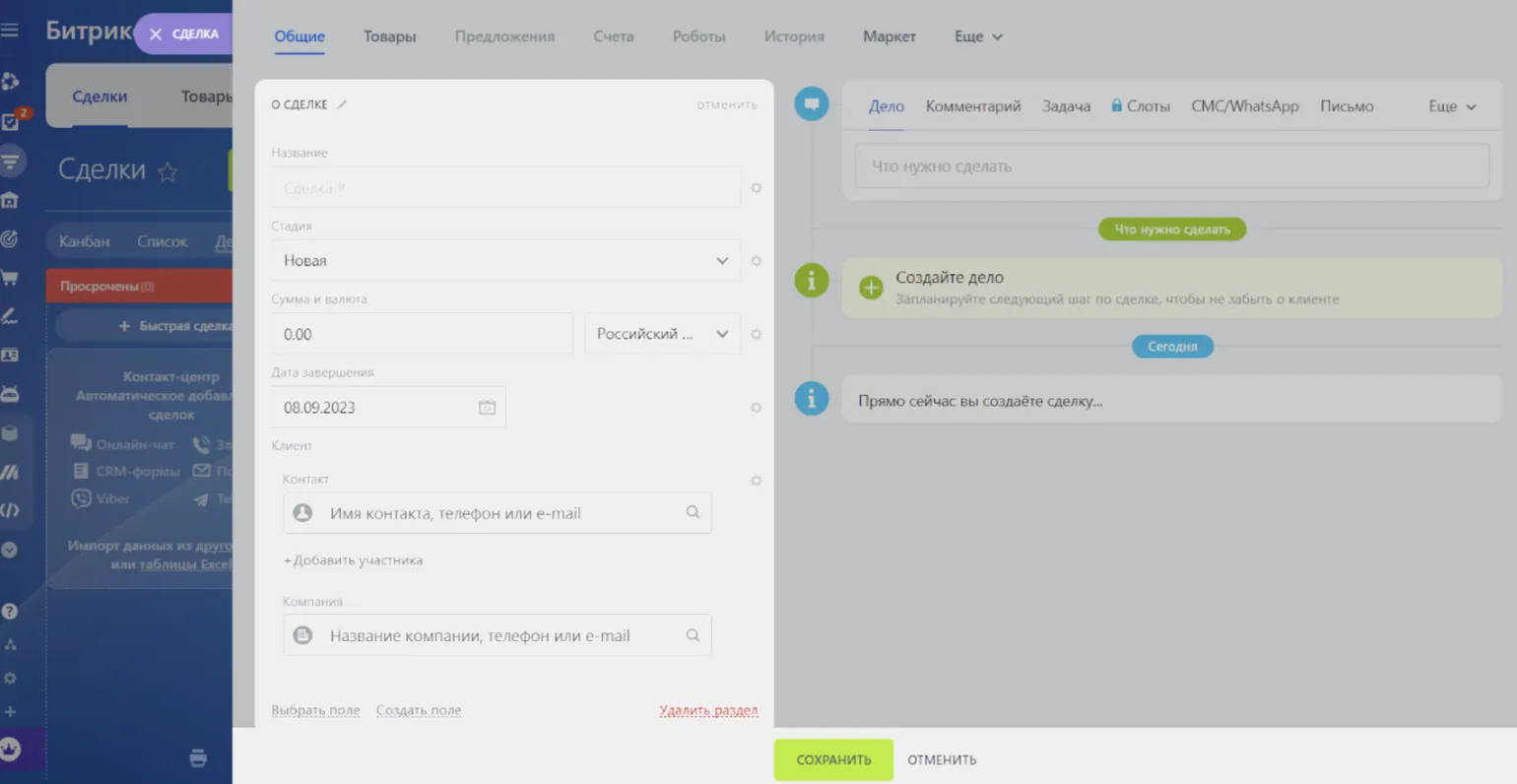The height and width of the screenshot is (784, 1517).
Task: Click pencil icon next to О сделке
Action: (x=342, y=104)
